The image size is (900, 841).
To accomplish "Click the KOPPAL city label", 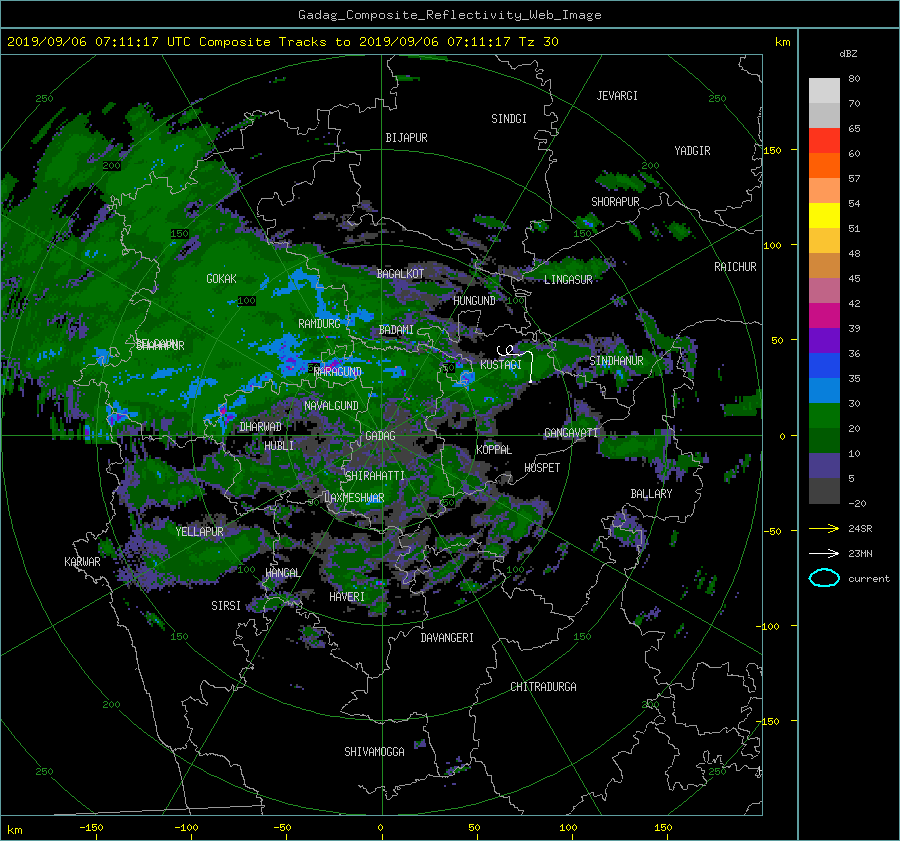I will point(494,450).
